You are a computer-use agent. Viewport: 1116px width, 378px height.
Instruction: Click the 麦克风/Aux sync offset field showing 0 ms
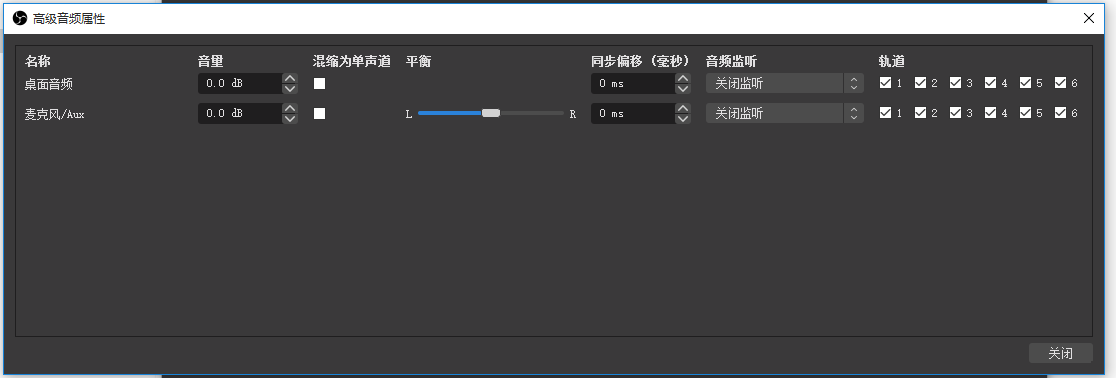pos(633,113)
